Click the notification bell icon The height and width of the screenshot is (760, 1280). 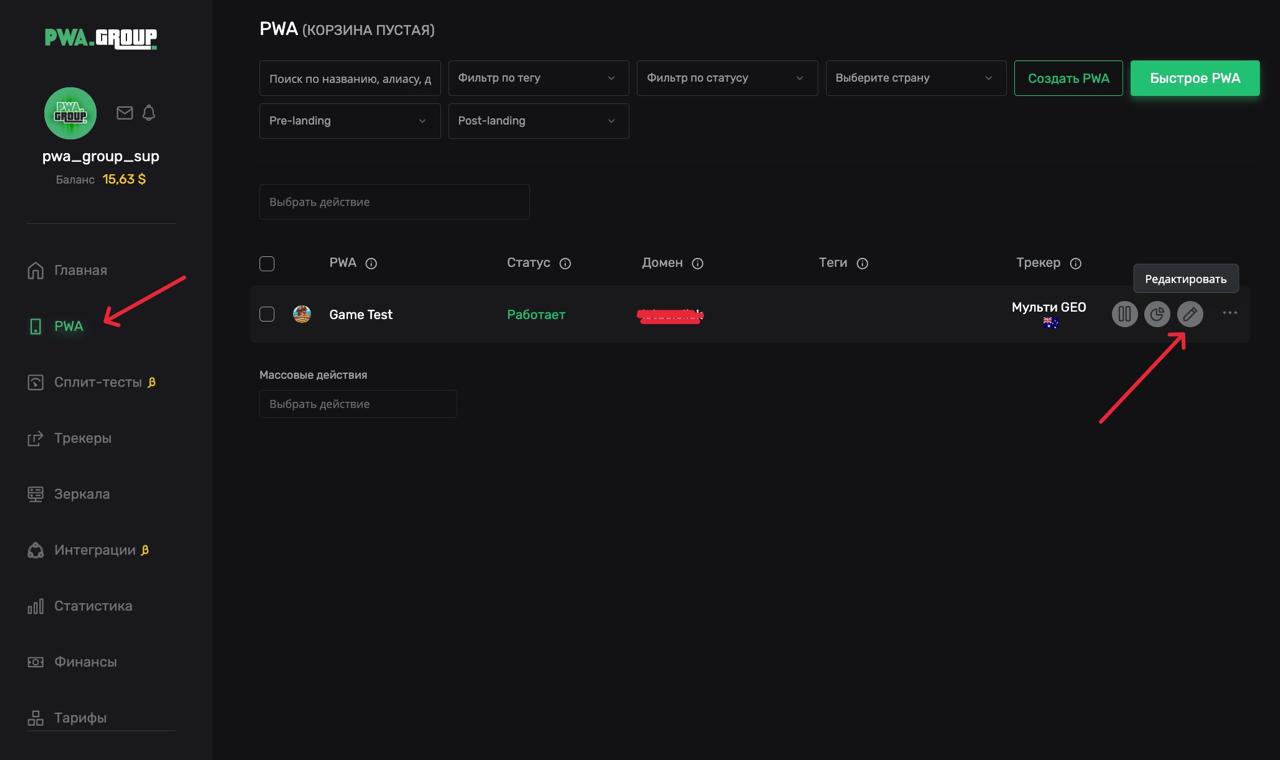coord(149,113)
